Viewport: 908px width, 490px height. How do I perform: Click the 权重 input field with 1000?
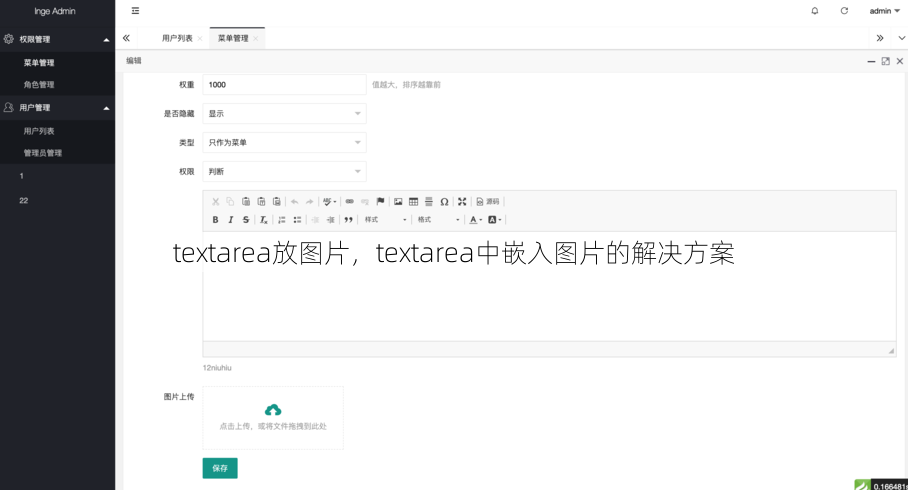(284, 85)
